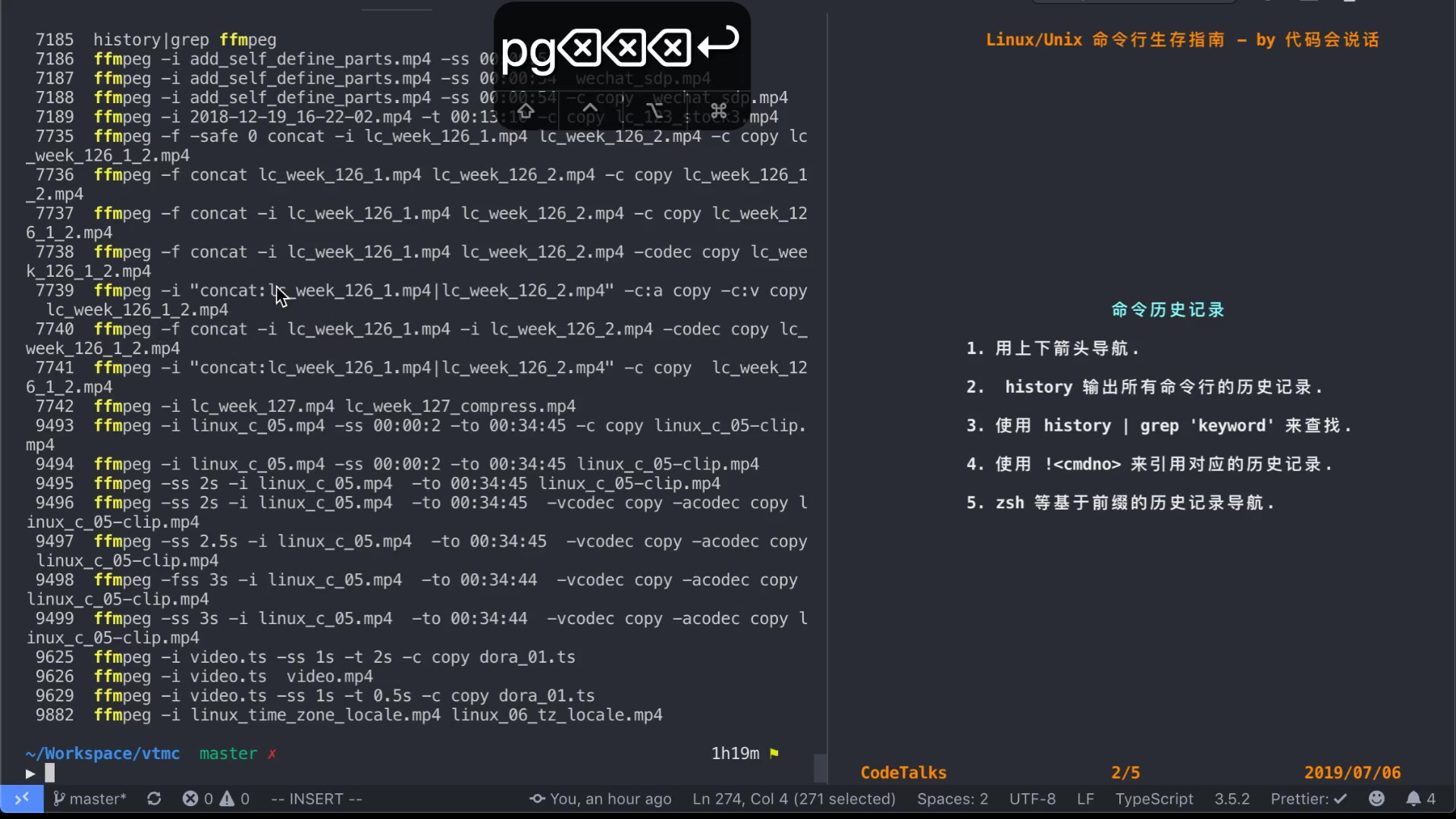This screenshot has height=819, width=1456.
Task: Click the date '2019/07/06' in footer
Action: [x=1352, y=773]
